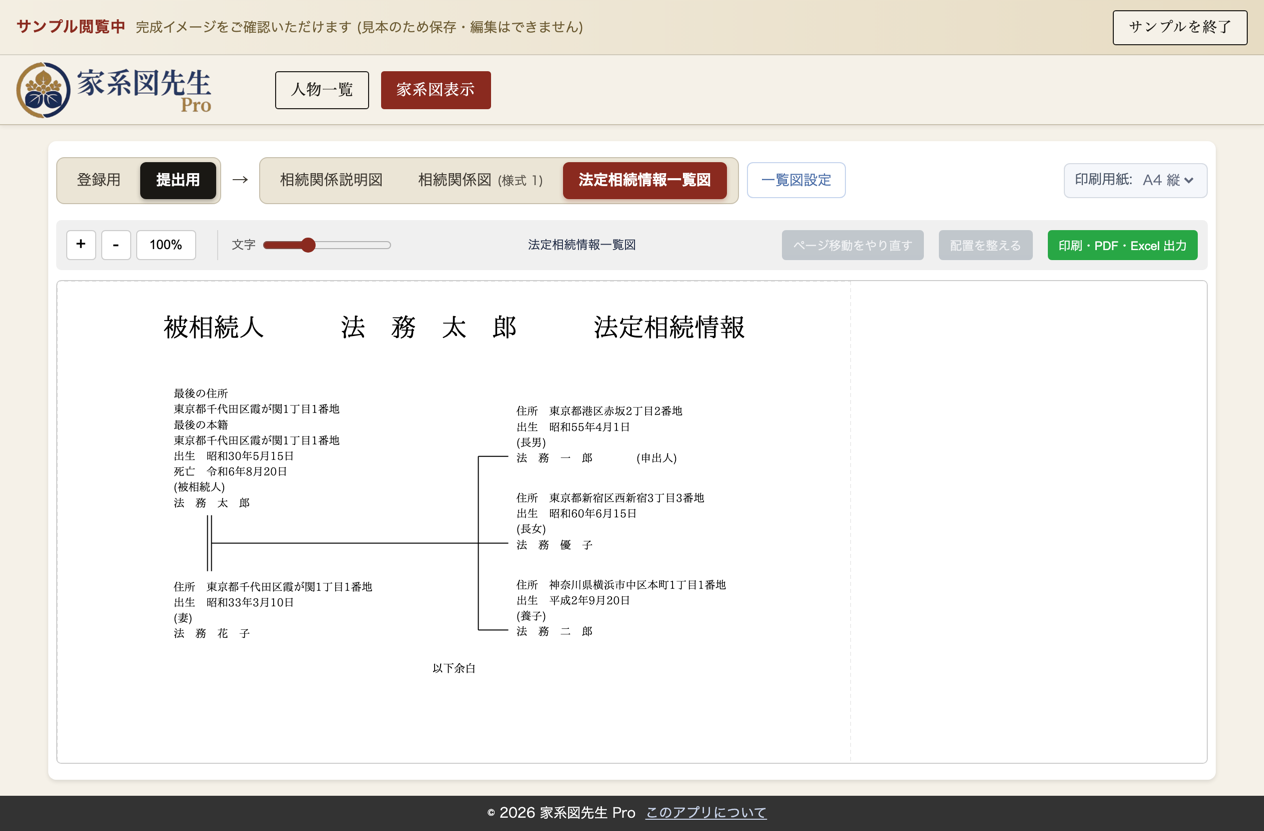The width and height of the screenshot is (1264, 831).
Task: Click the 家系図先生 Pro crest logo
Action: pyautogui.click(x=43, y=90)
